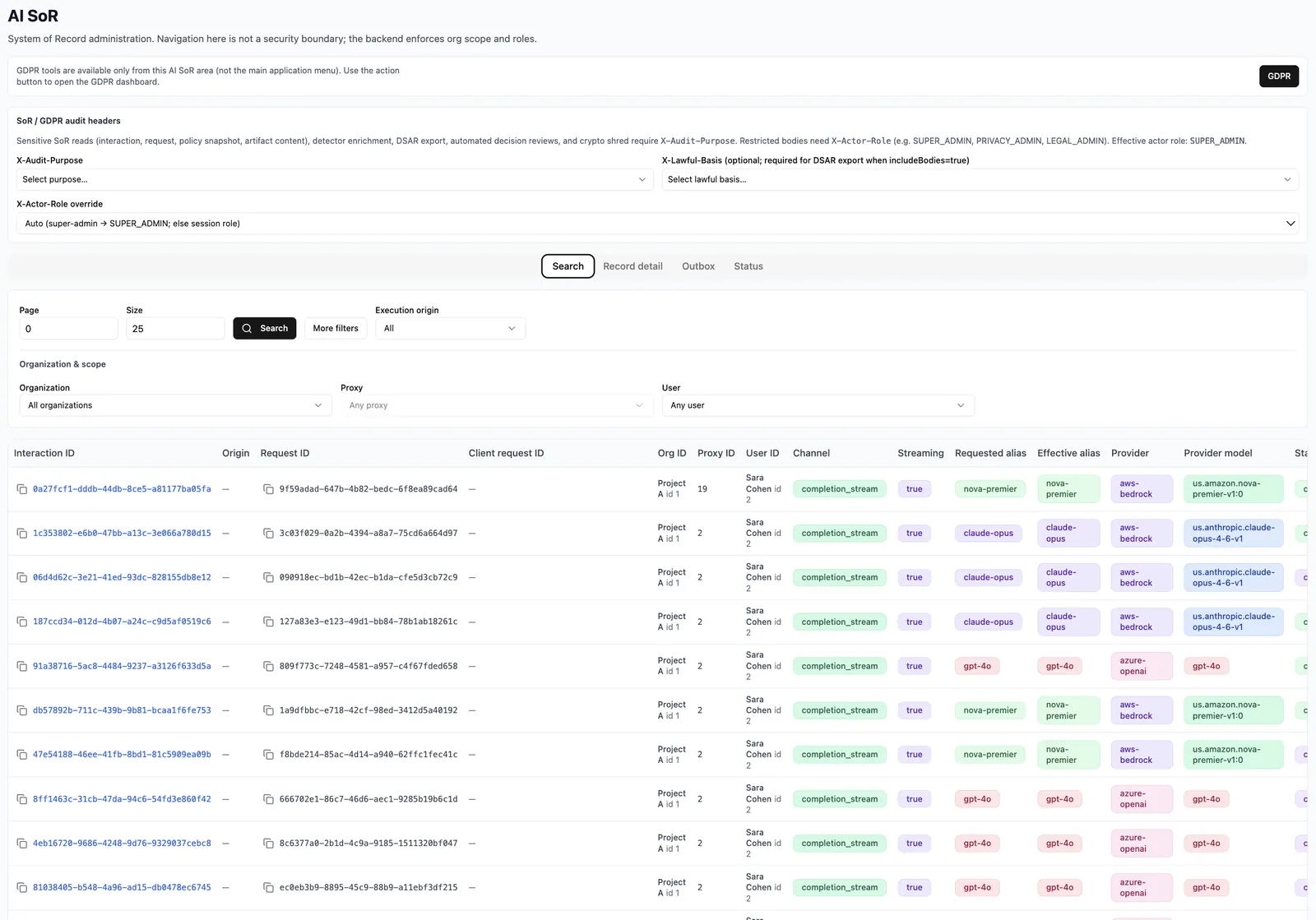Click the Page number input field
The image size is (1316, 920).
(68, 329)
